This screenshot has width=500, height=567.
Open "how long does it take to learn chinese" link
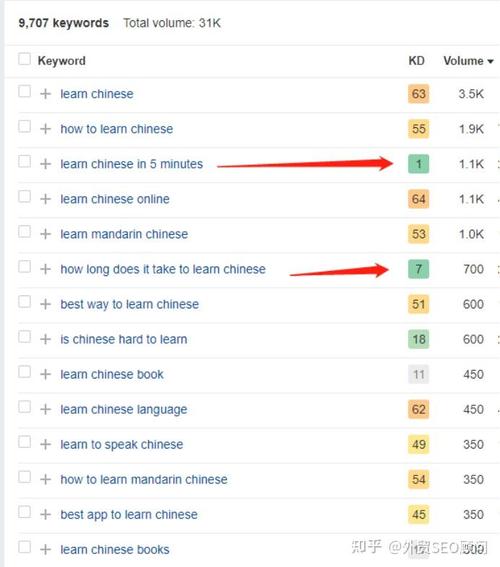(x=163, y=269)
